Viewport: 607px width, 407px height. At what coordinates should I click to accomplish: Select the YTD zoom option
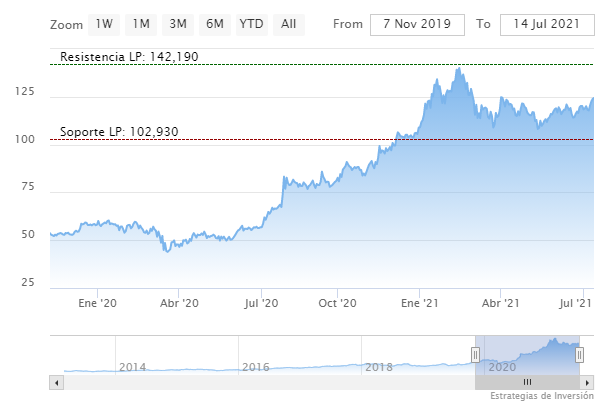[x=251, y=23]
